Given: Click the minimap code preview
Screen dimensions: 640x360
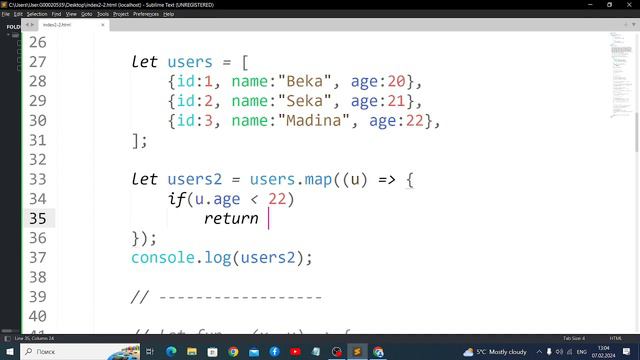Looking at the screenshot, I should pos(621,75).
